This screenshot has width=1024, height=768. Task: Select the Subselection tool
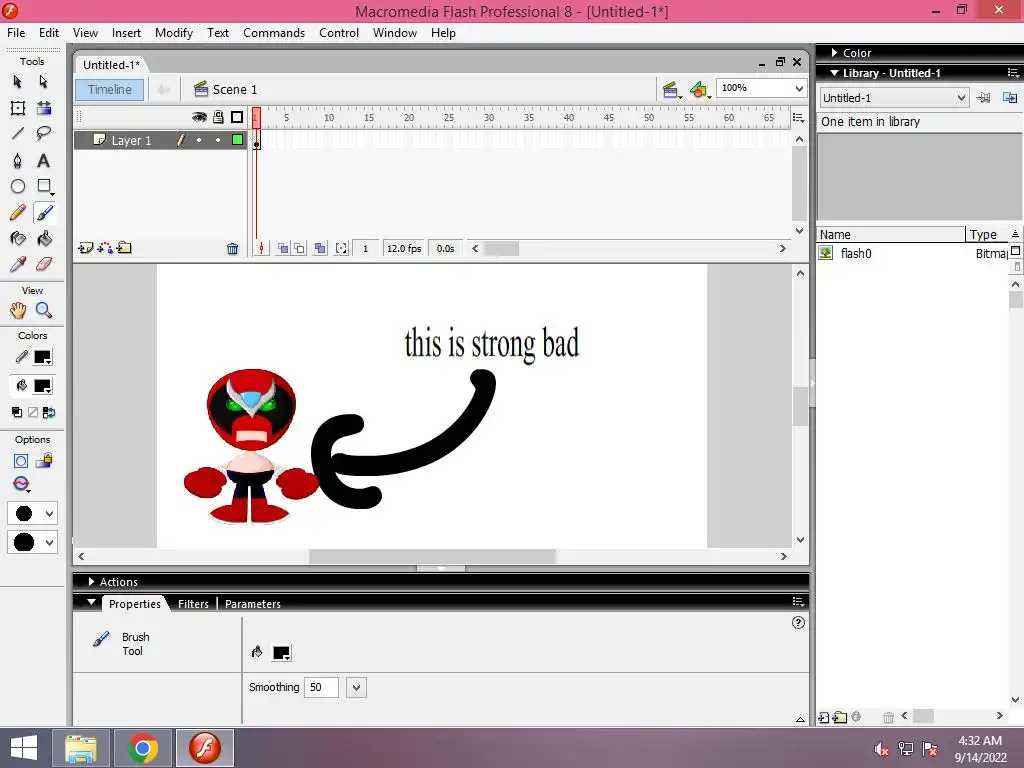click(44, 82)
